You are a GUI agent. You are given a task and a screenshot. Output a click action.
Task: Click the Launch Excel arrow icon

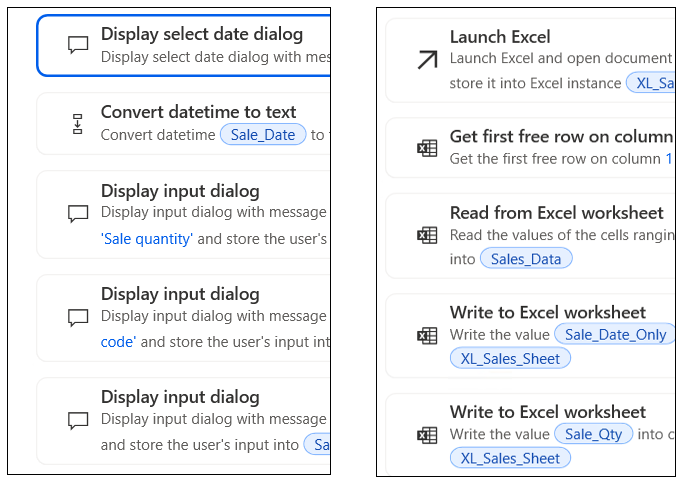427,60
